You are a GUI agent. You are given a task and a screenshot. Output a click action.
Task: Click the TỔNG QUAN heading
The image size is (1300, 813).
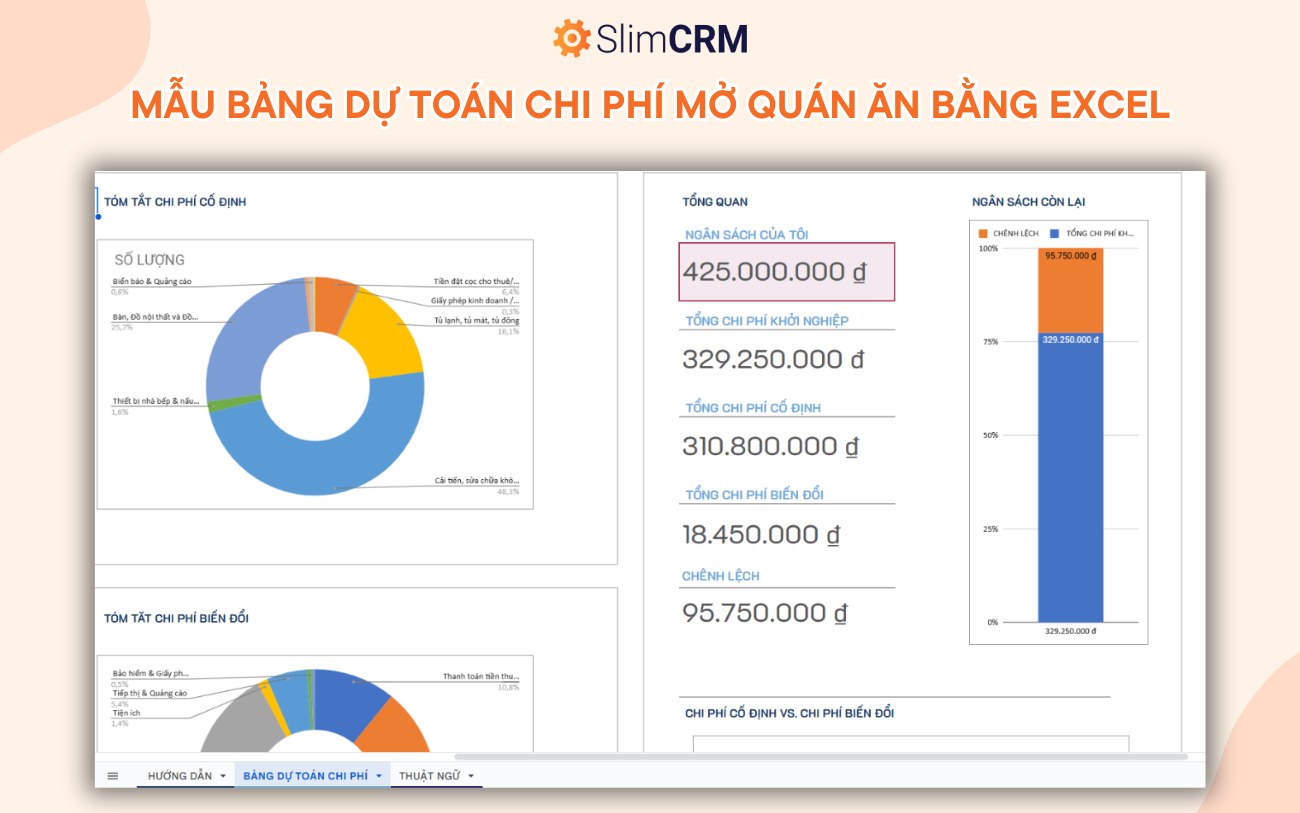(714, 202)
